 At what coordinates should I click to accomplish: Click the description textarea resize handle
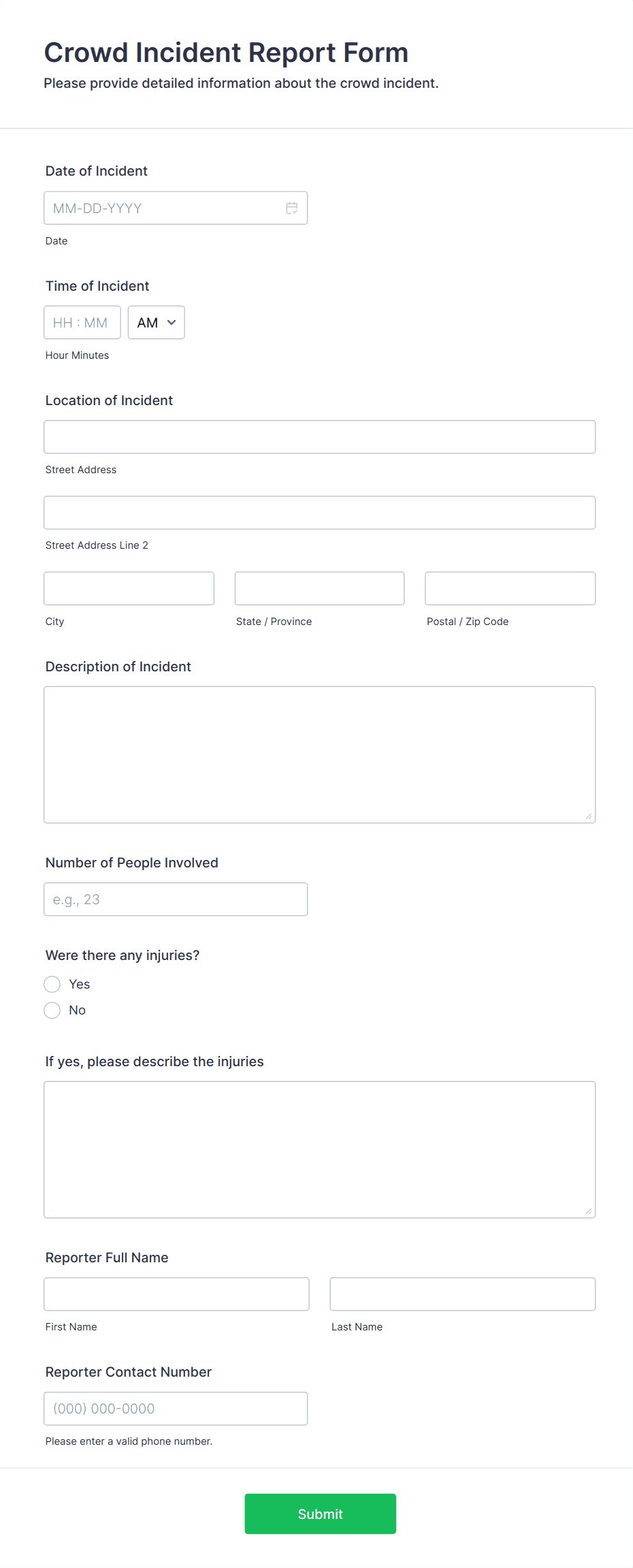tap(589, 816)
